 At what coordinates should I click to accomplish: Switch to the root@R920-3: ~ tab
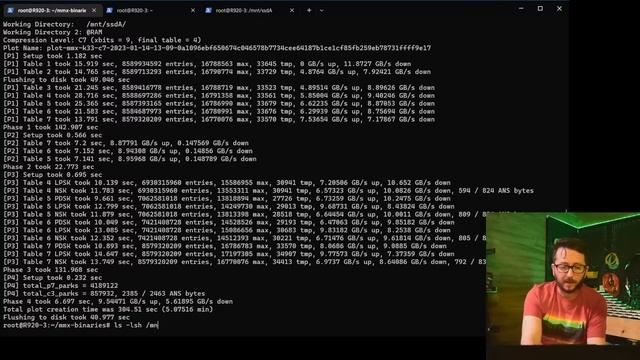coord(150,10)
